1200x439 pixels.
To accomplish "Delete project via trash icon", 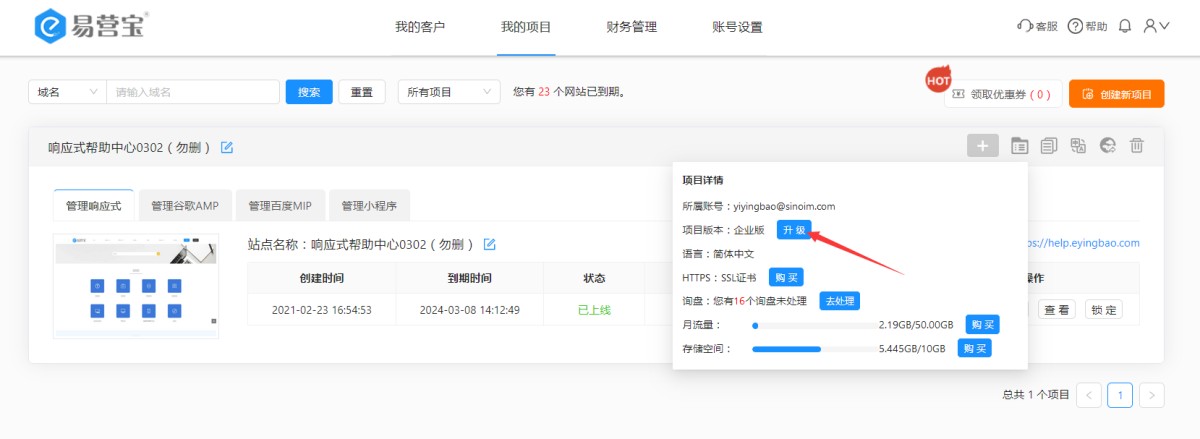I will click(x=1137, y=146).
